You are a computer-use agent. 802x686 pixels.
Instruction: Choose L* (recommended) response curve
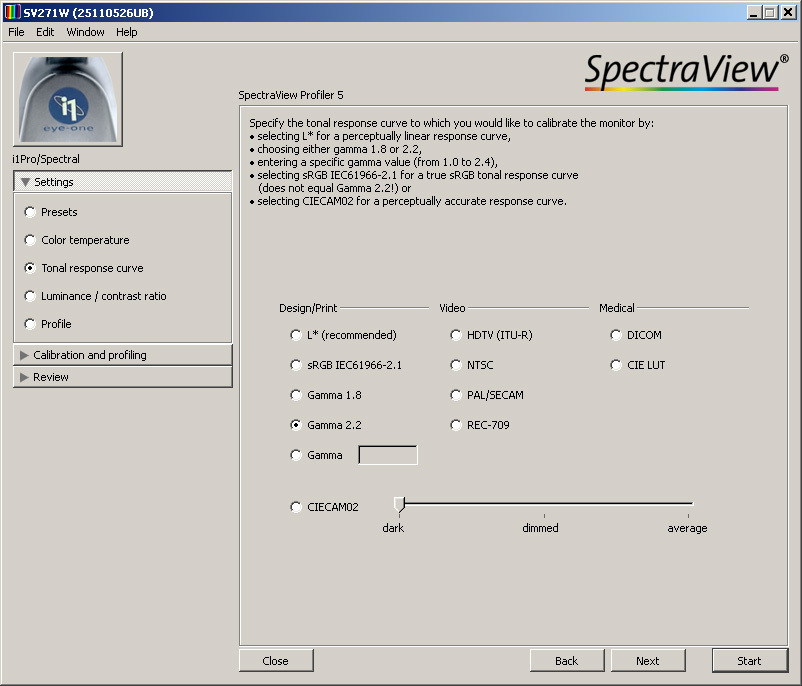pyautogui.click(x=296, y=335)
